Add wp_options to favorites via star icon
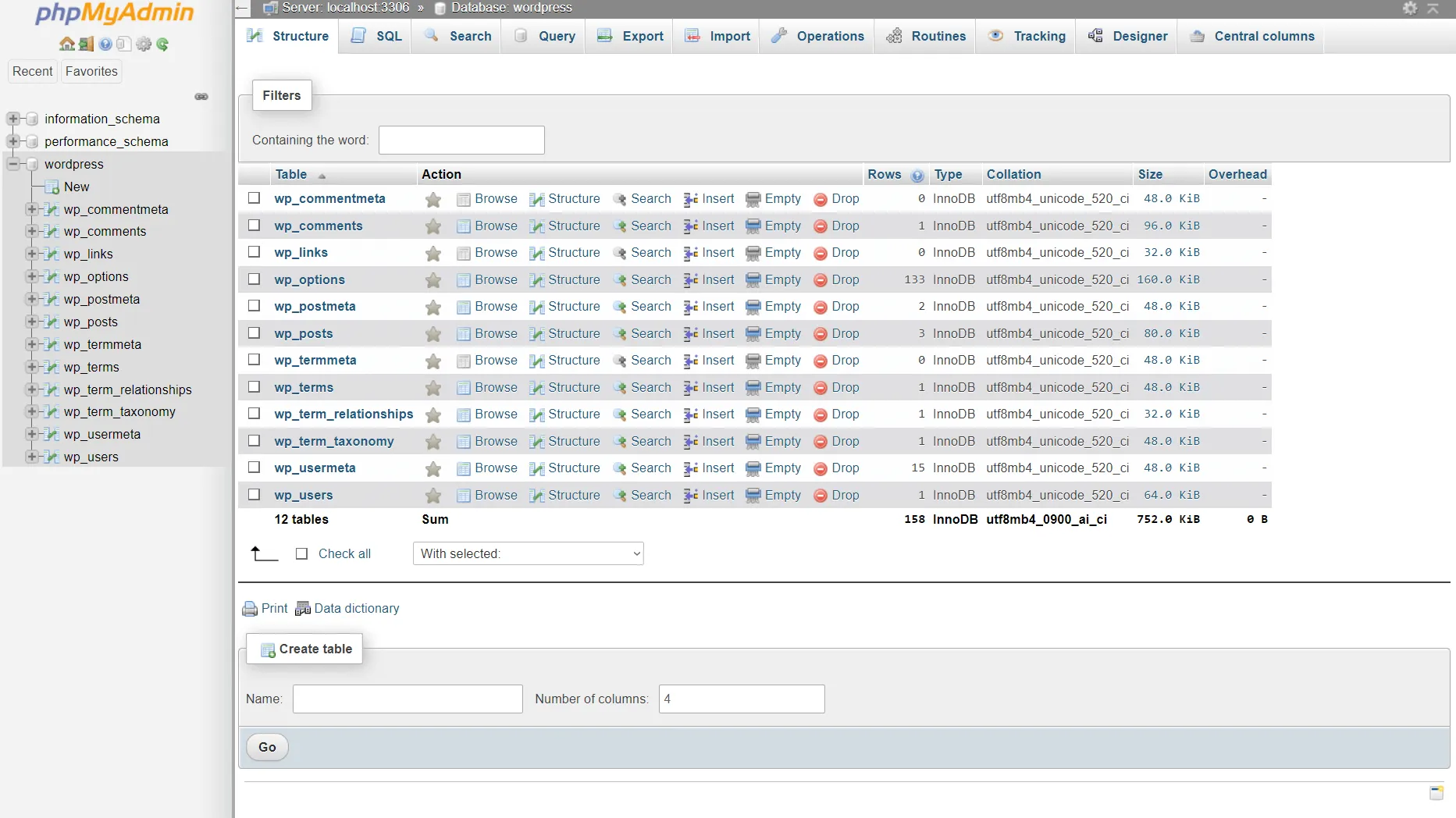Screen dimensions: 1456x818 (x=433, y=280)
